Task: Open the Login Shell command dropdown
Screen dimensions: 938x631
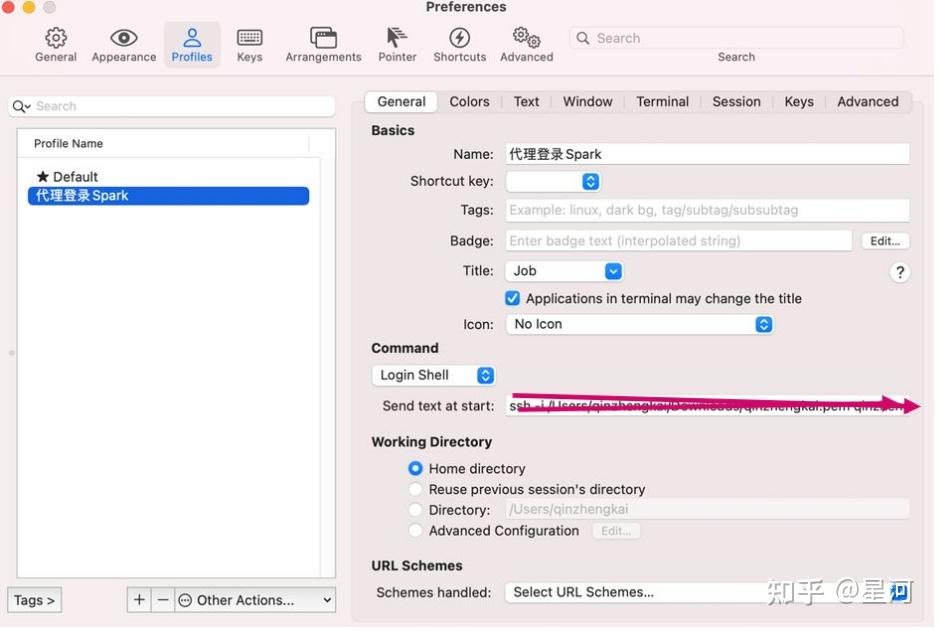Action: [433, 375]
